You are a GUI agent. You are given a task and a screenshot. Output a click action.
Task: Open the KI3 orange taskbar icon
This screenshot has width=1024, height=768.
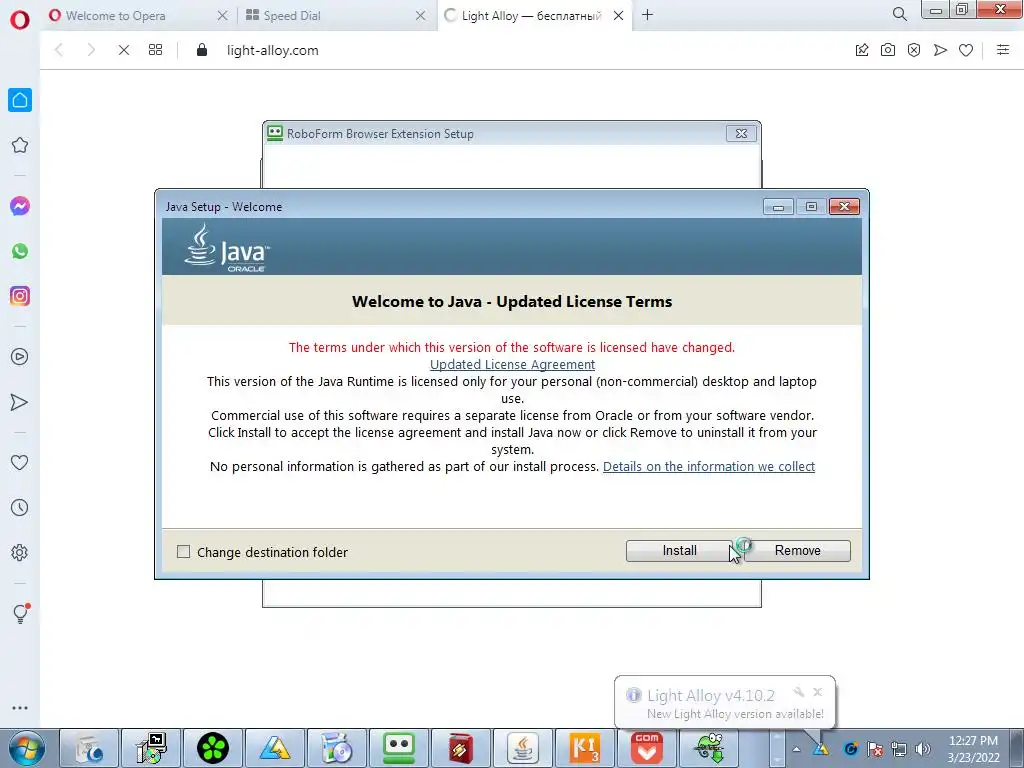point(584,748)
